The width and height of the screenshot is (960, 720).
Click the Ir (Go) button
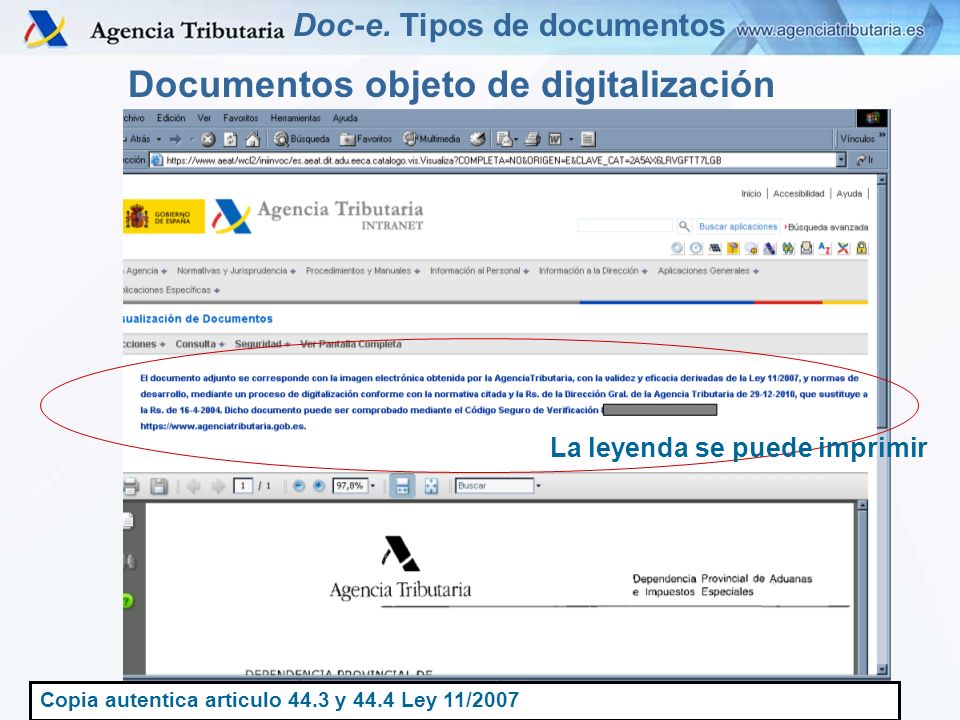(864, 160)
